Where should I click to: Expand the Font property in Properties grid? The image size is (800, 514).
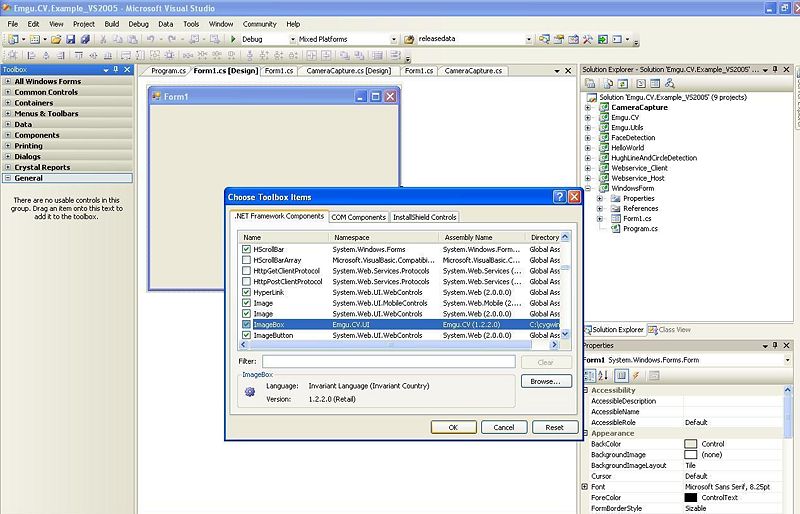point(585,487)
